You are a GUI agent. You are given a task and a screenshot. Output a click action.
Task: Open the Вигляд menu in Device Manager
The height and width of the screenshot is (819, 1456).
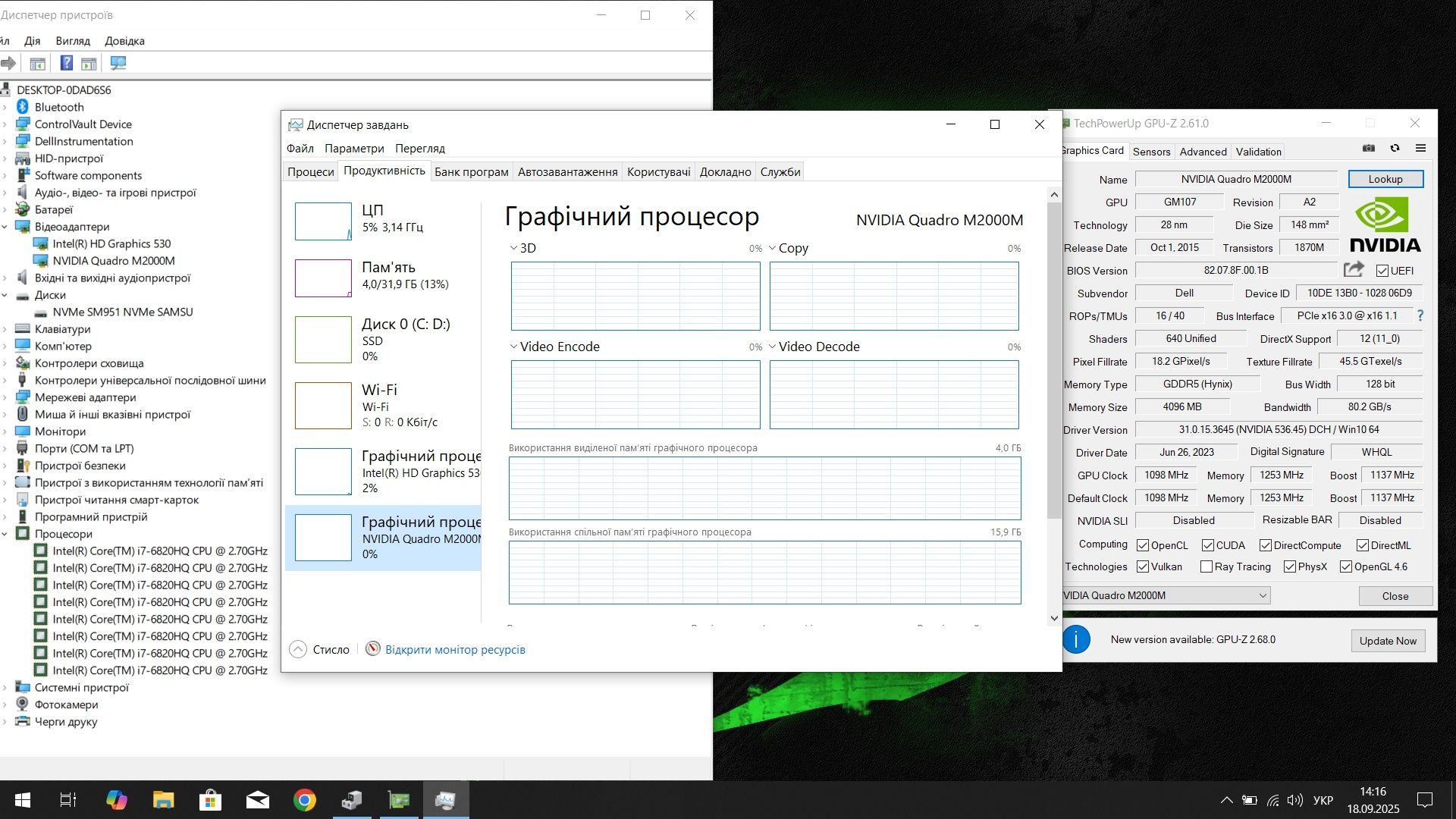[x=73, y=41]
